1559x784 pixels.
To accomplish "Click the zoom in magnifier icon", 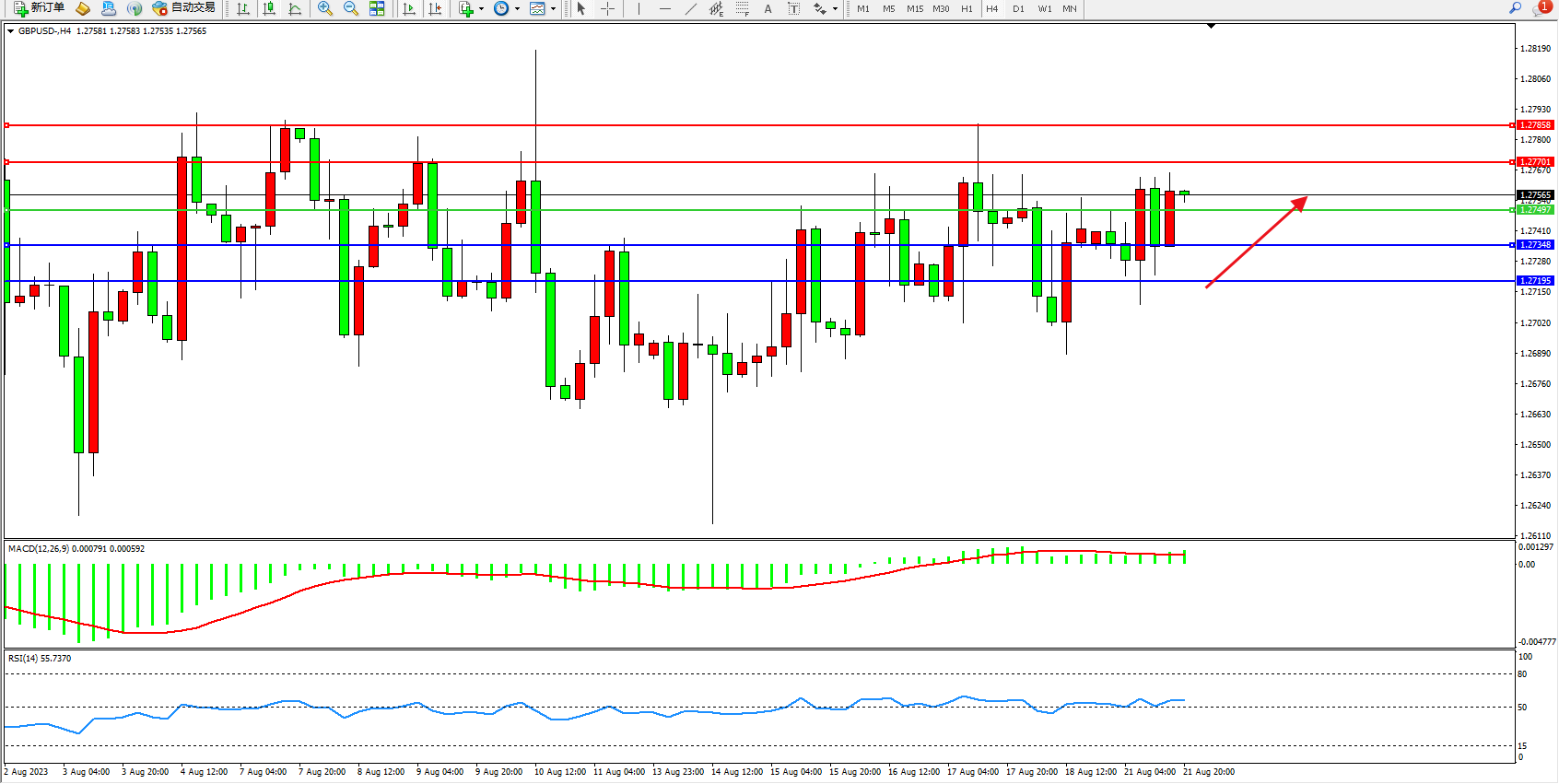I will [324, 8].
